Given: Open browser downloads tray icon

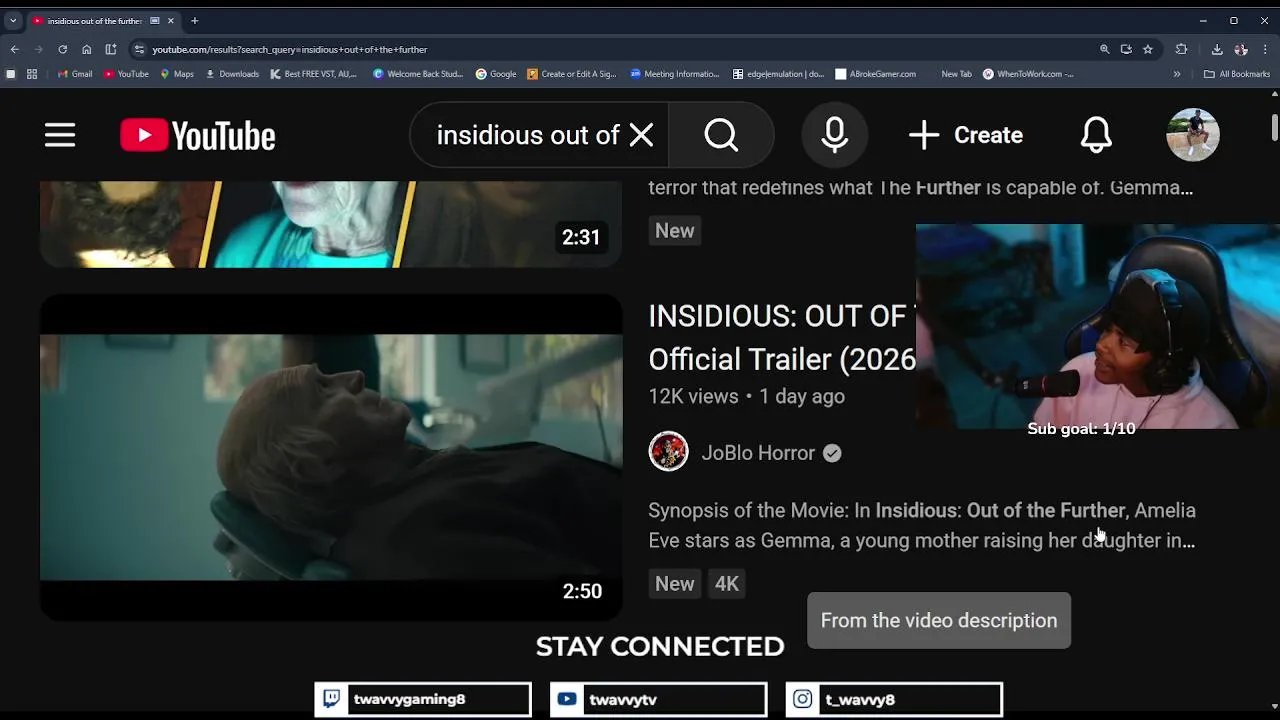Looking at the screenshot, I should coord(1217,49).
